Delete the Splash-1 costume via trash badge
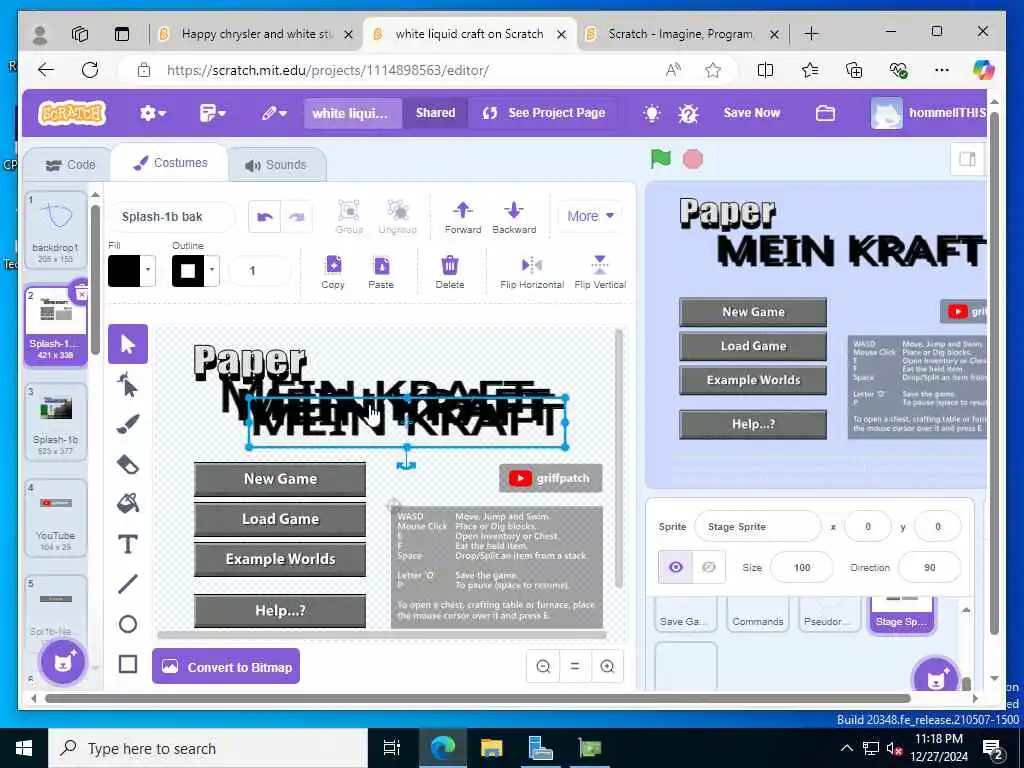The width and height of the screenshot is (1024, 768). point(82,293)
